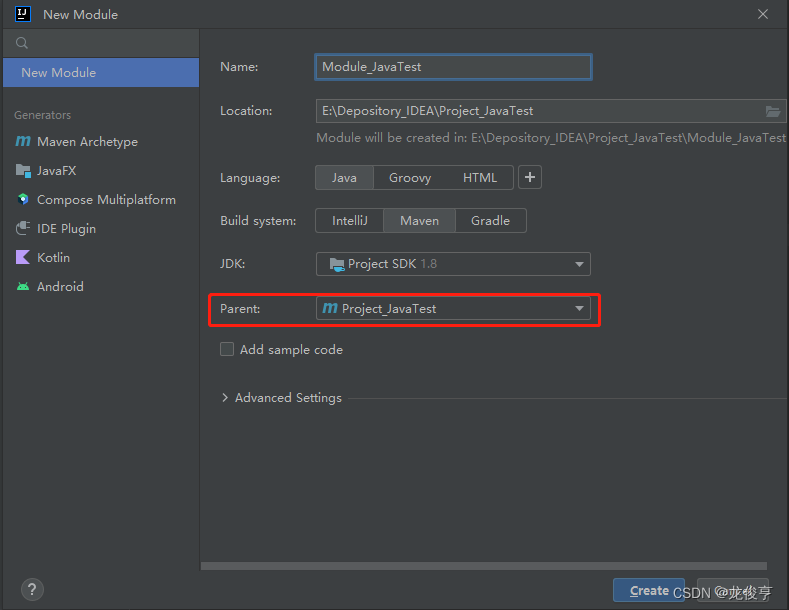Select New Module in sidebar
The image size is (789, 610).
(x=100, y=72)
